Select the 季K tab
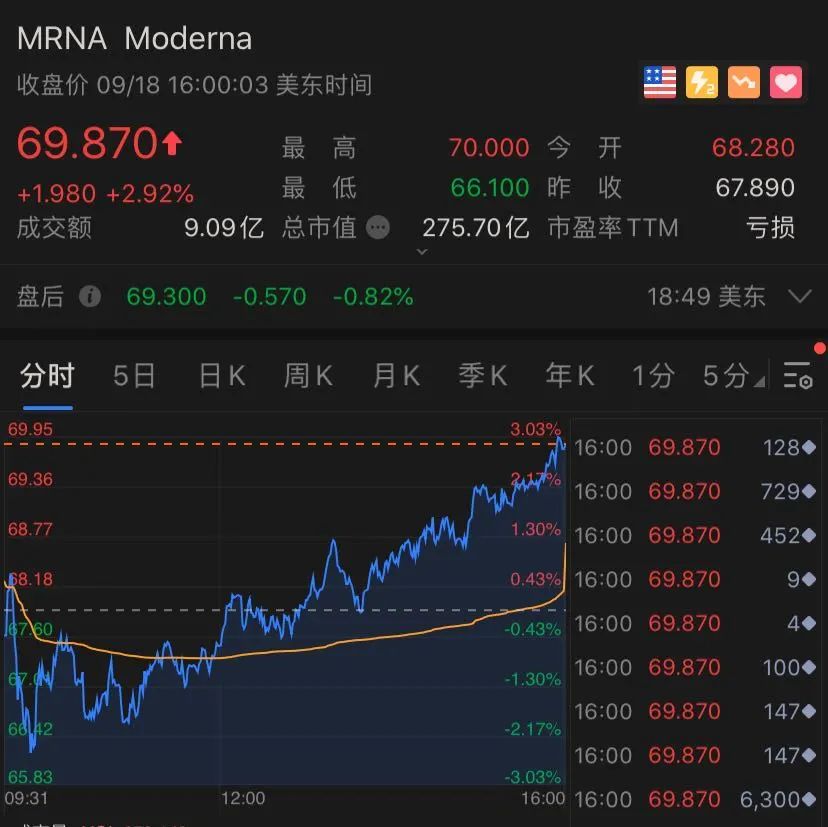The width and height of the screenshot is (828, 827). (x=483, y=376)
